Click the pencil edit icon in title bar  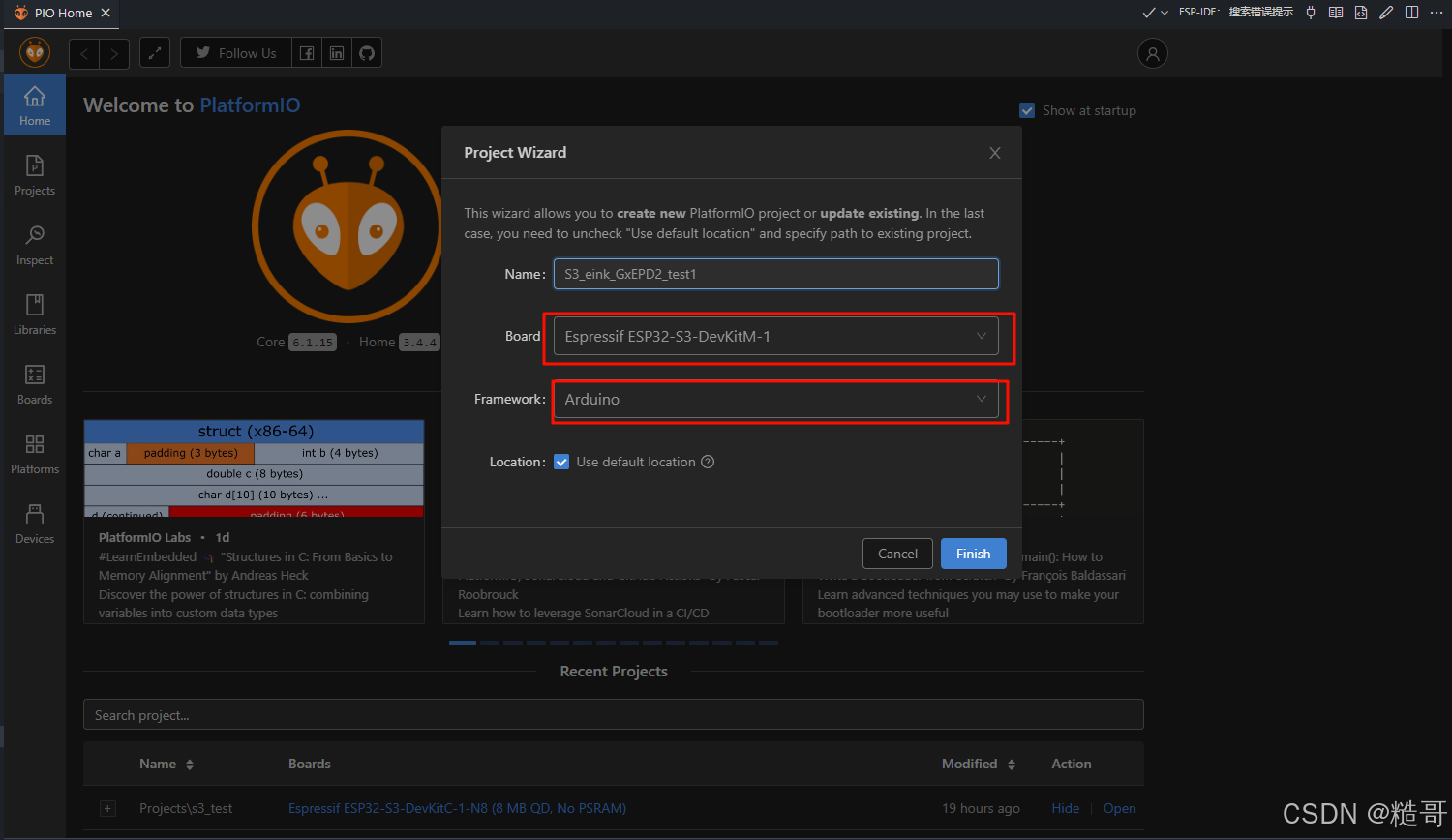[x=1386, y=13]
